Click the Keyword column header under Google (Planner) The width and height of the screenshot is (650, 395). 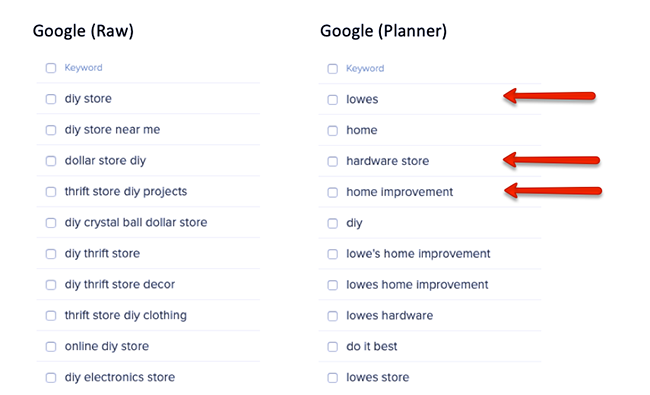[x=365, y=68]
